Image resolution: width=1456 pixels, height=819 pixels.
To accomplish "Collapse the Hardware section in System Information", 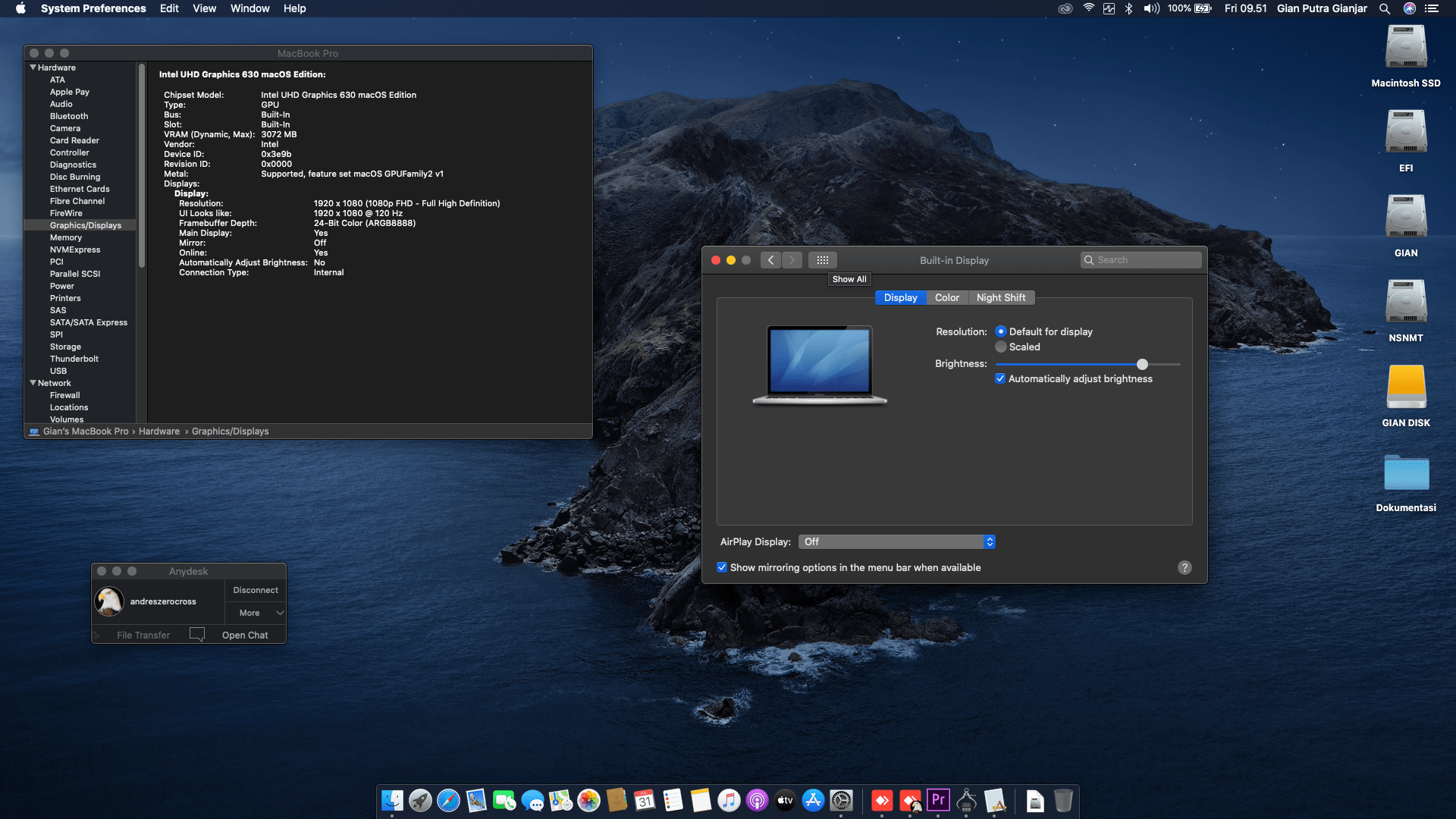I will click(32, 67).
